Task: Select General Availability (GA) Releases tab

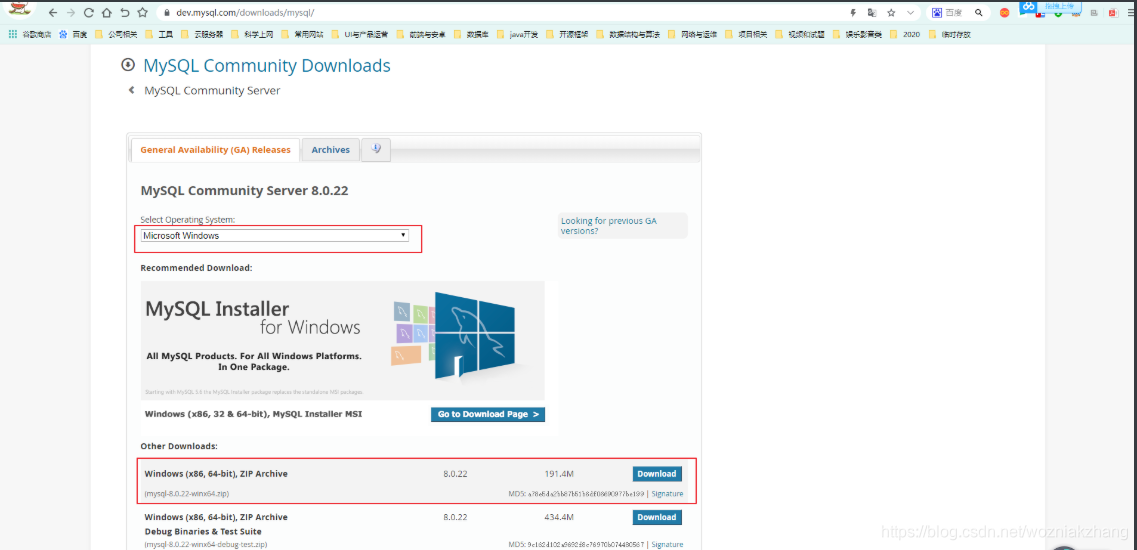Action: [x=215, y=149]
